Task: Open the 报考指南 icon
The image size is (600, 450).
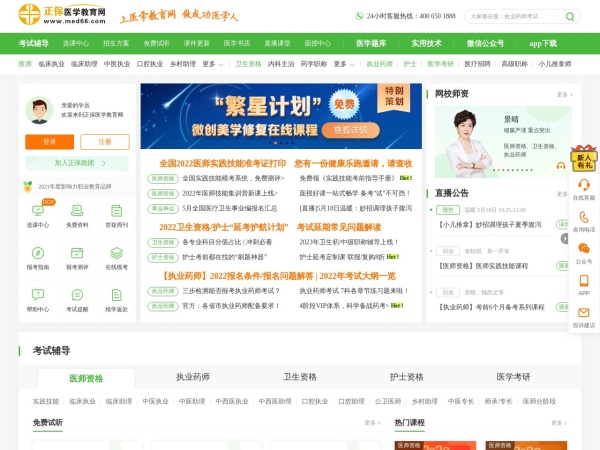Action: (x=38, y=254)
